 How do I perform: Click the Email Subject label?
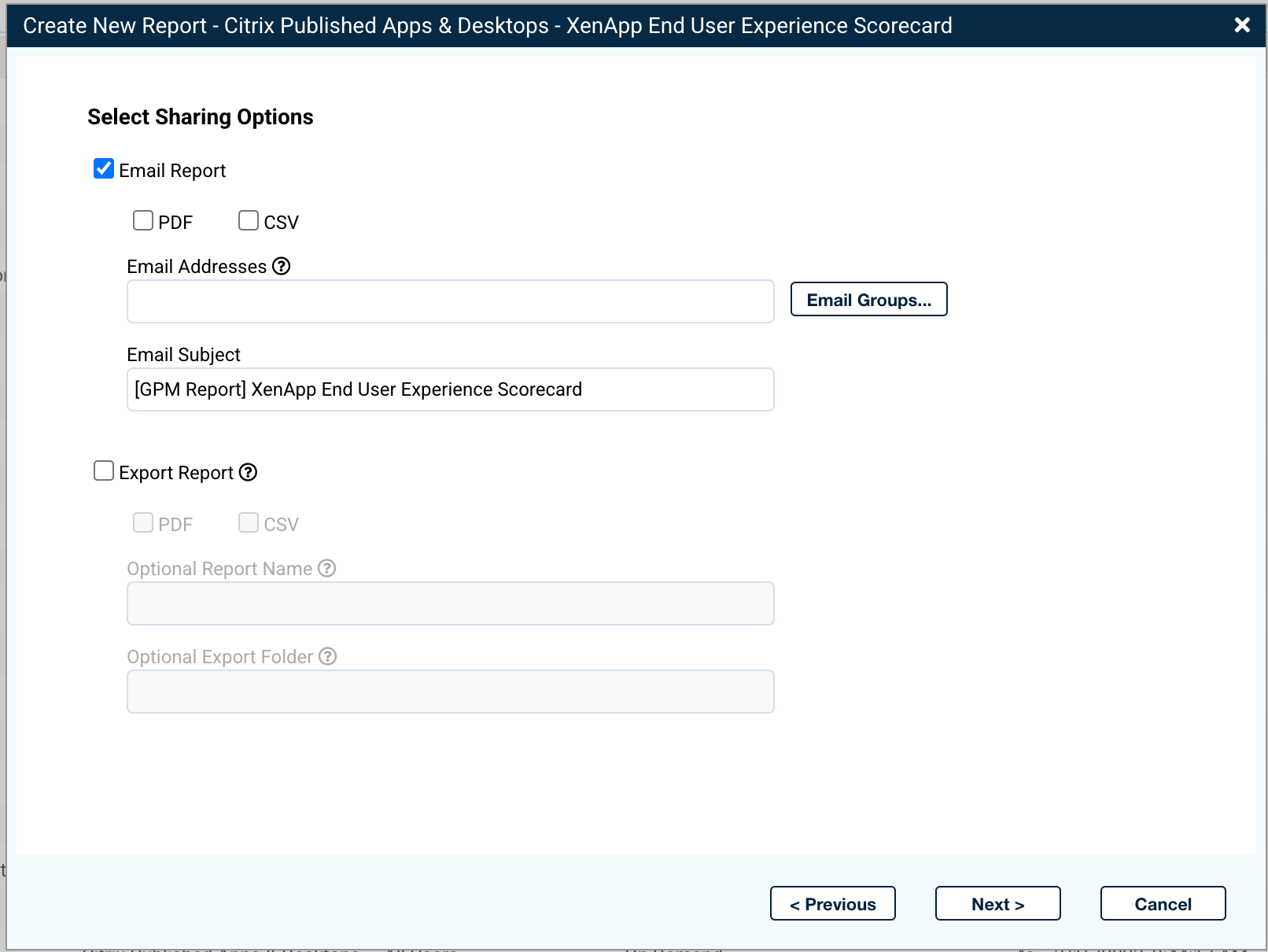pyautogui.click(x=184, y=355)
